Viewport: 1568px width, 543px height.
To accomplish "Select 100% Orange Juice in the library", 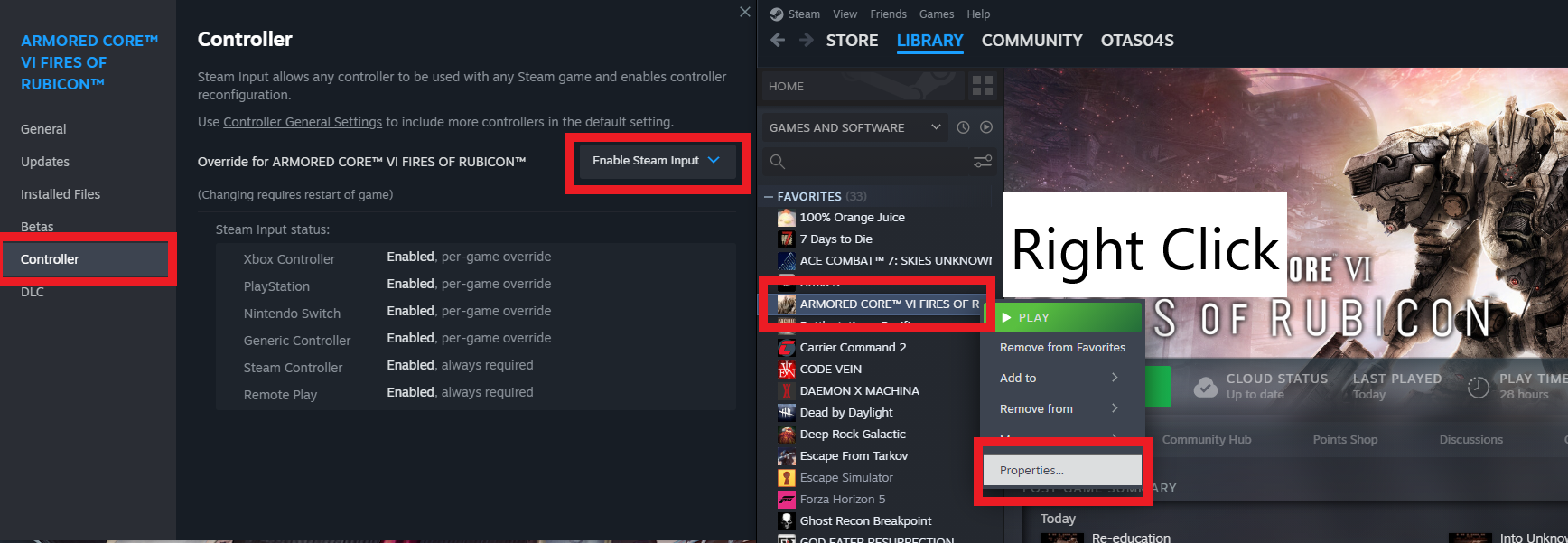I will [x=852, y=217].
